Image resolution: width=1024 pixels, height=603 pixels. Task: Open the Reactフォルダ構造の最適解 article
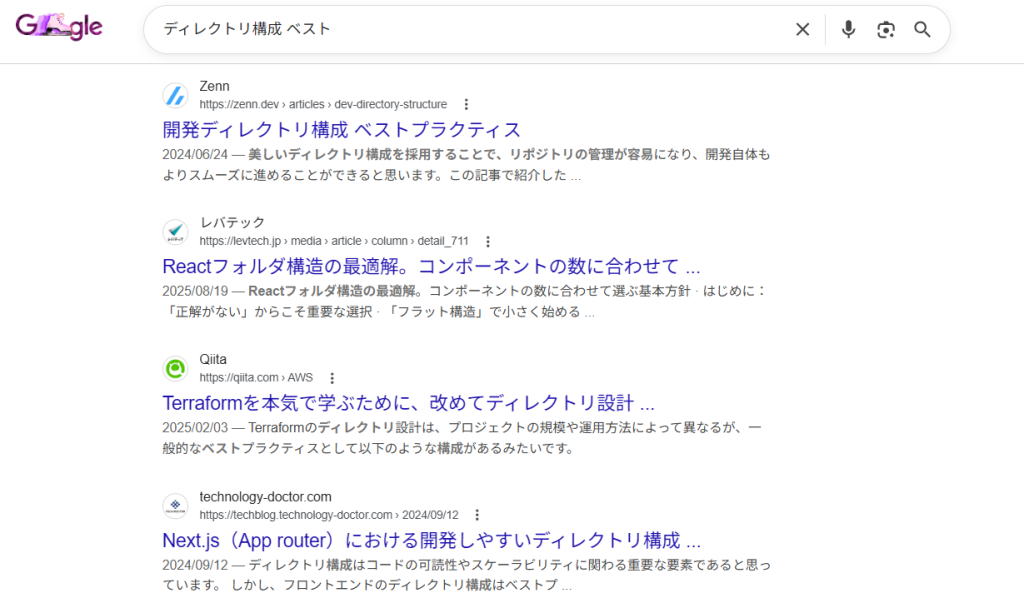click(432, 265)
